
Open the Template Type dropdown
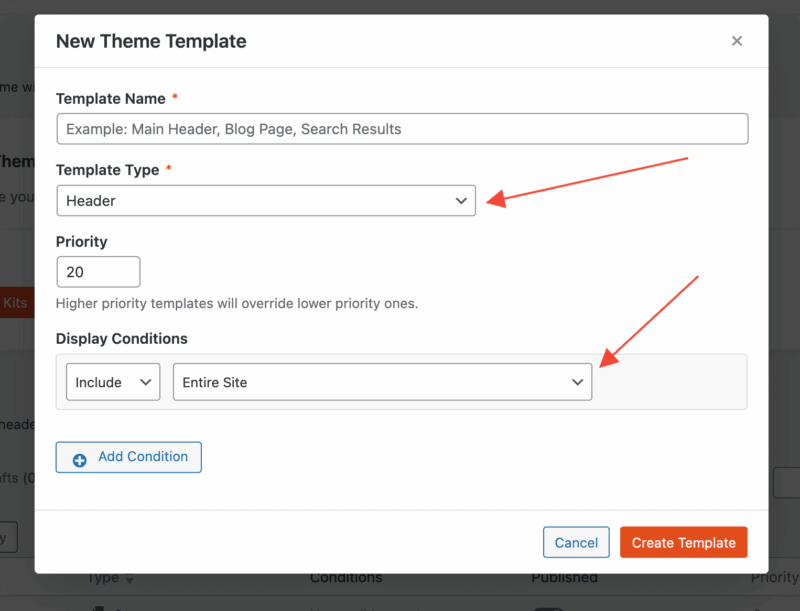[265, 201]
